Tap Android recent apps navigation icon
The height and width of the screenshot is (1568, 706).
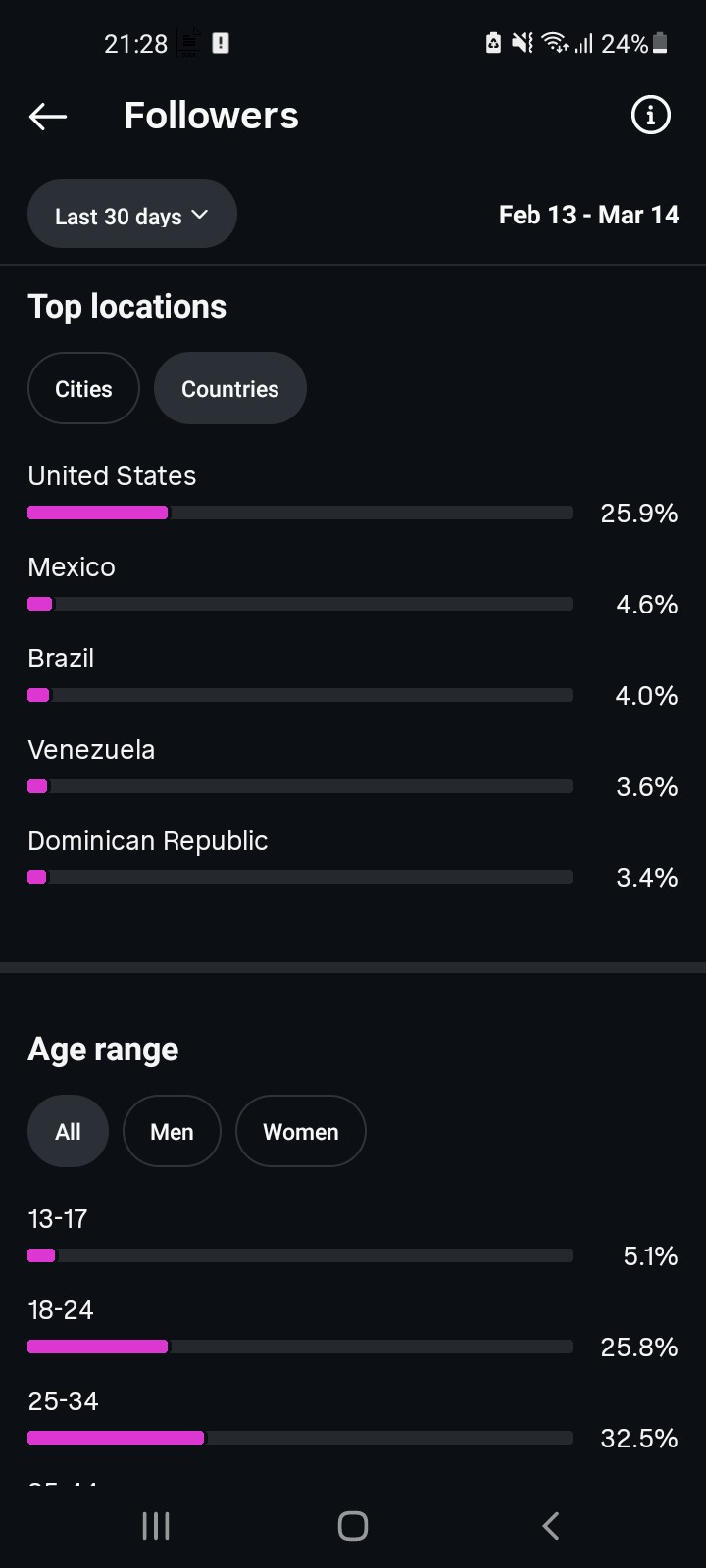click(156, 1525)
